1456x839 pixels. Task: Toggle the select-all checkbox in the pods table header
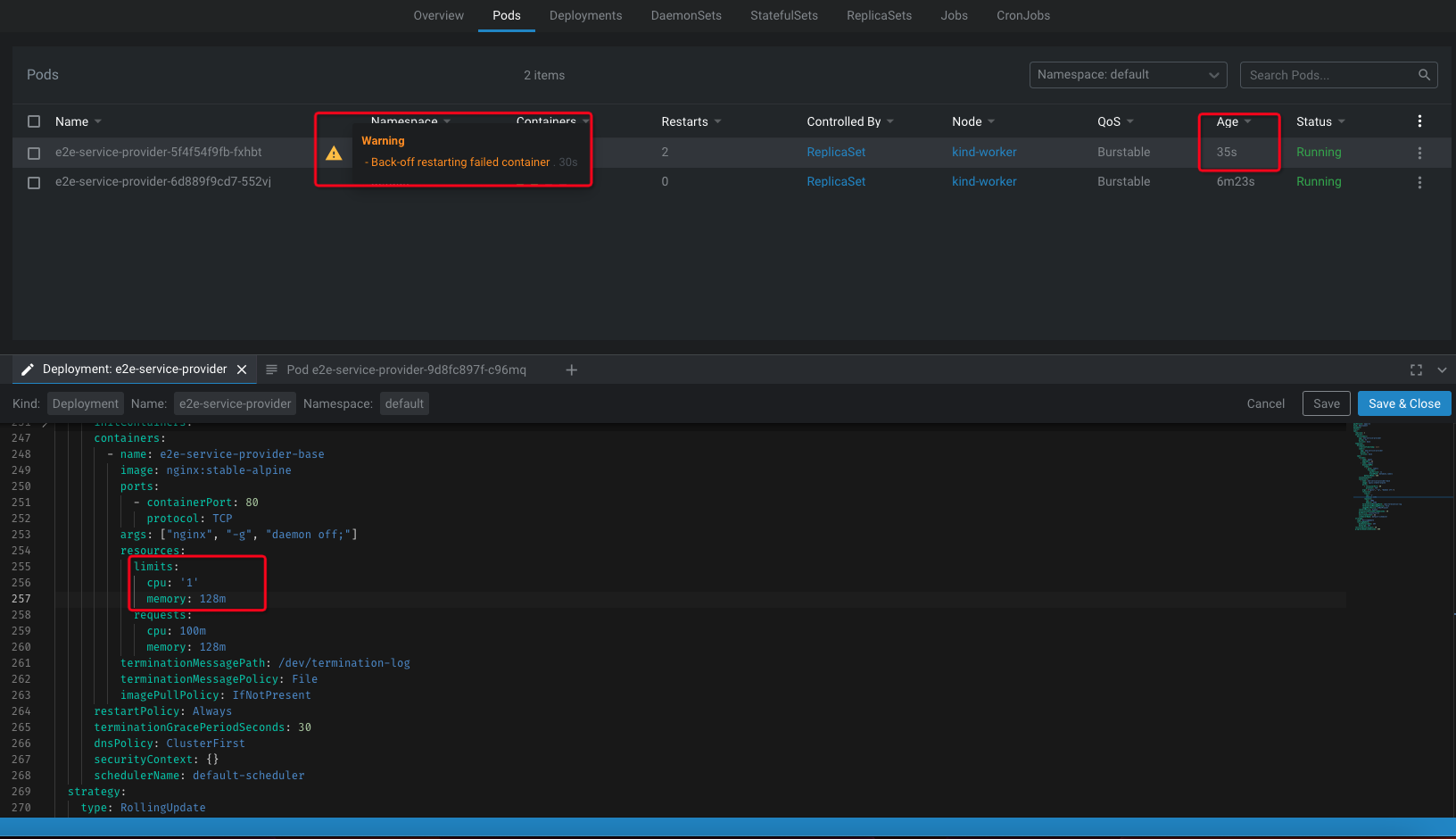[34, 121]
